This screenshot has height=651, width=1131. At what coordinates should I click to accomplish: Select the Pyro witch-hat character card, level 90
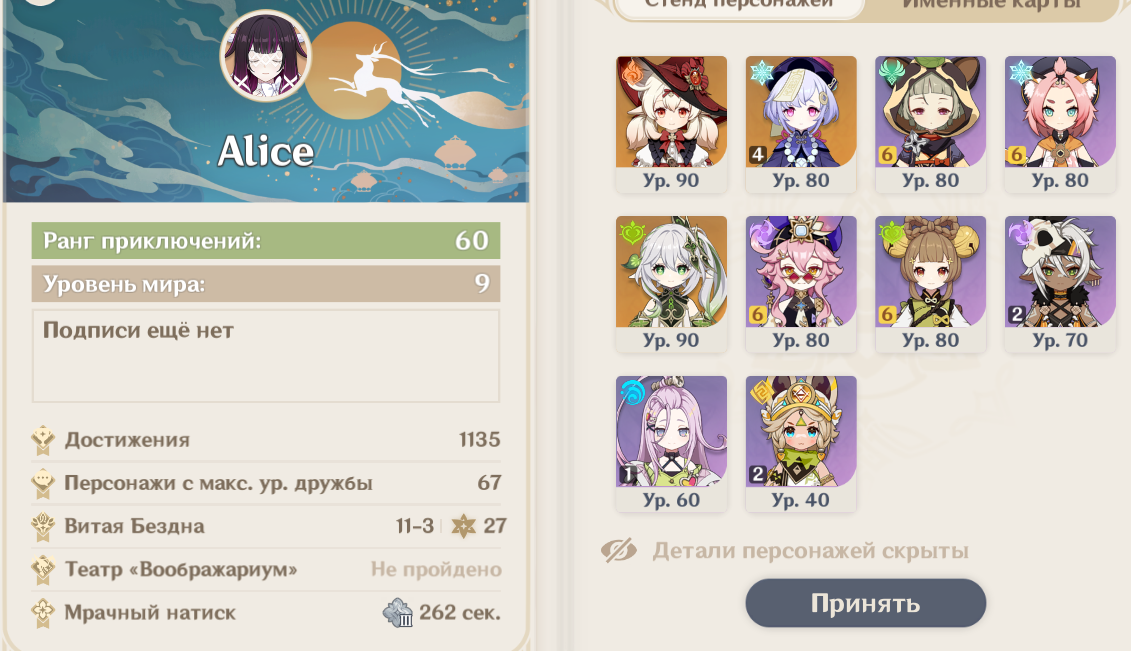pos(671,123)
